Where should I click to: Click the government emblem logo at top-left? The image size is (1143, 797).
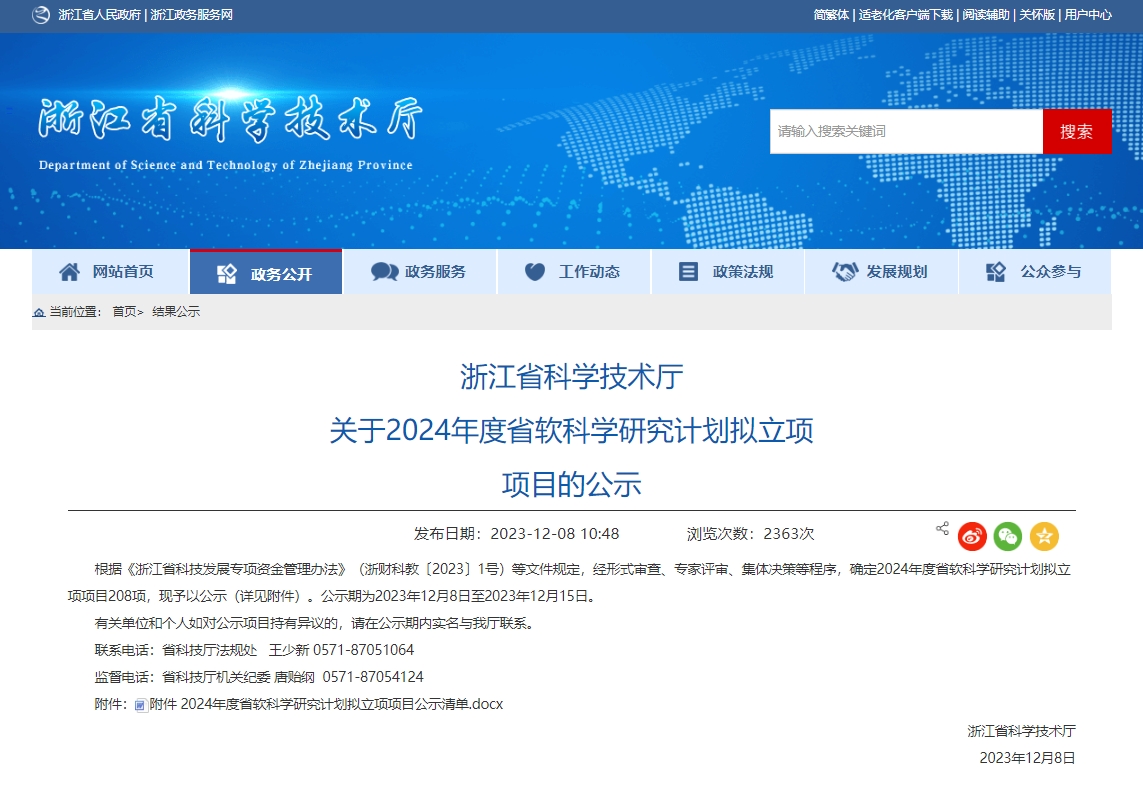tap(40, 15)
